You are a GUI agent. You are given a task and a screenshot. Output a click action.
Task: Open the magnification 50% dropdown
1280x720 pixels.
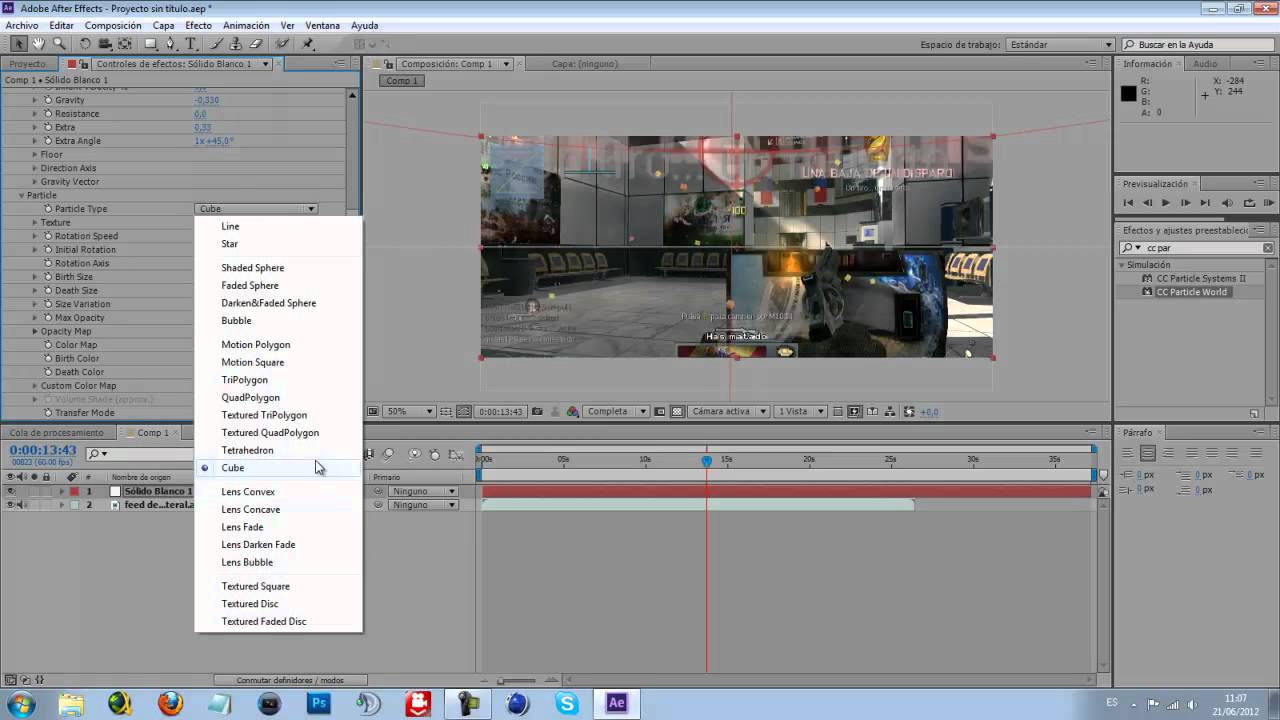click(x=410, y=411)
